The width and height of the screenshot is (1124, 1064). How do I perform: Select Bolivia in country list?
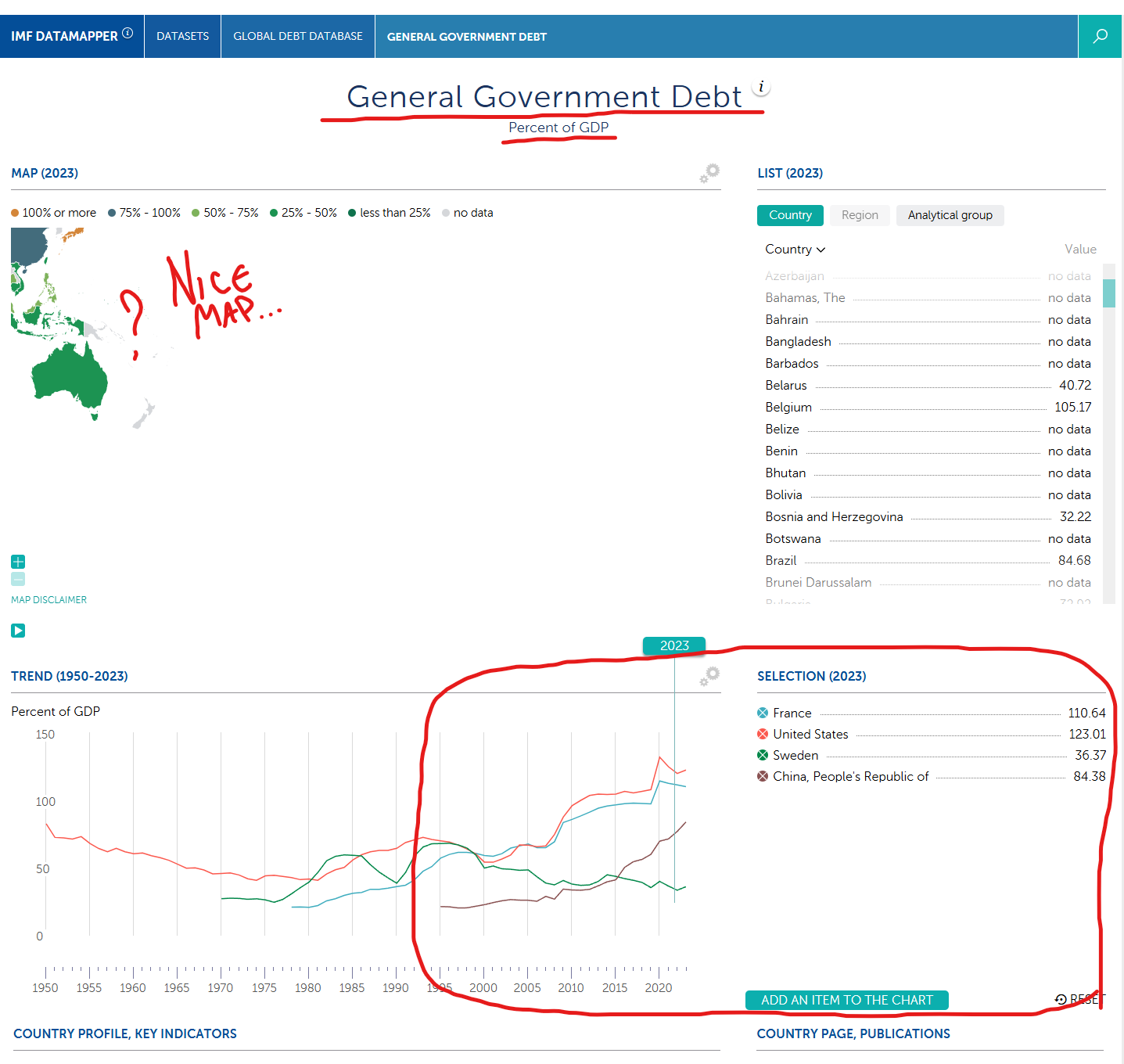[x=928, y=494]
